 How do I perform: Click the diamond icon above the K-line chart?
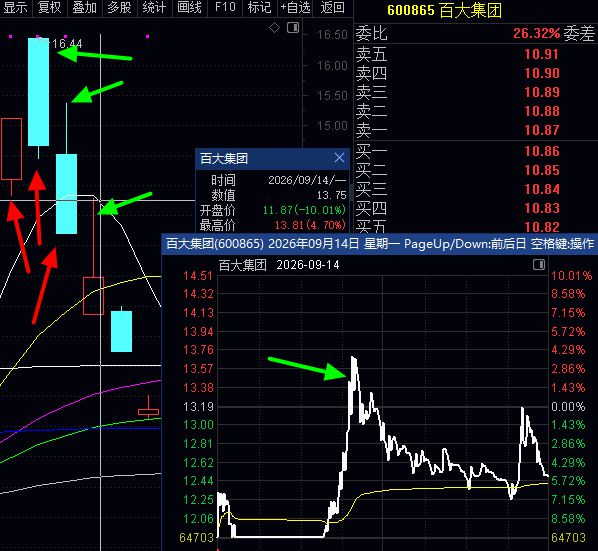pyautogui.click(x=274, y=27)
